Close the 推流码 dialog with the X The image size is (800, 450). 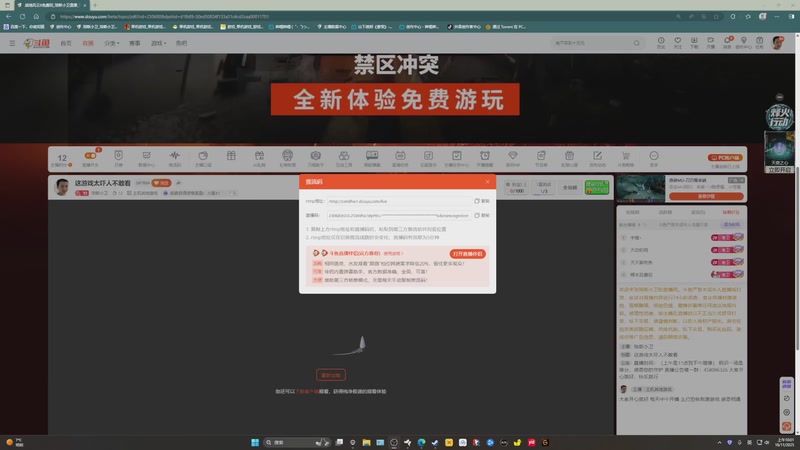(487, 182)
